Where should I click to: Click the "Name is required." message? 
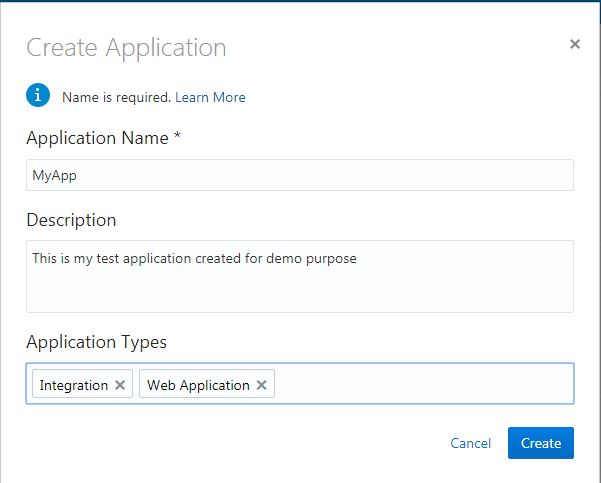pos(116,97)
